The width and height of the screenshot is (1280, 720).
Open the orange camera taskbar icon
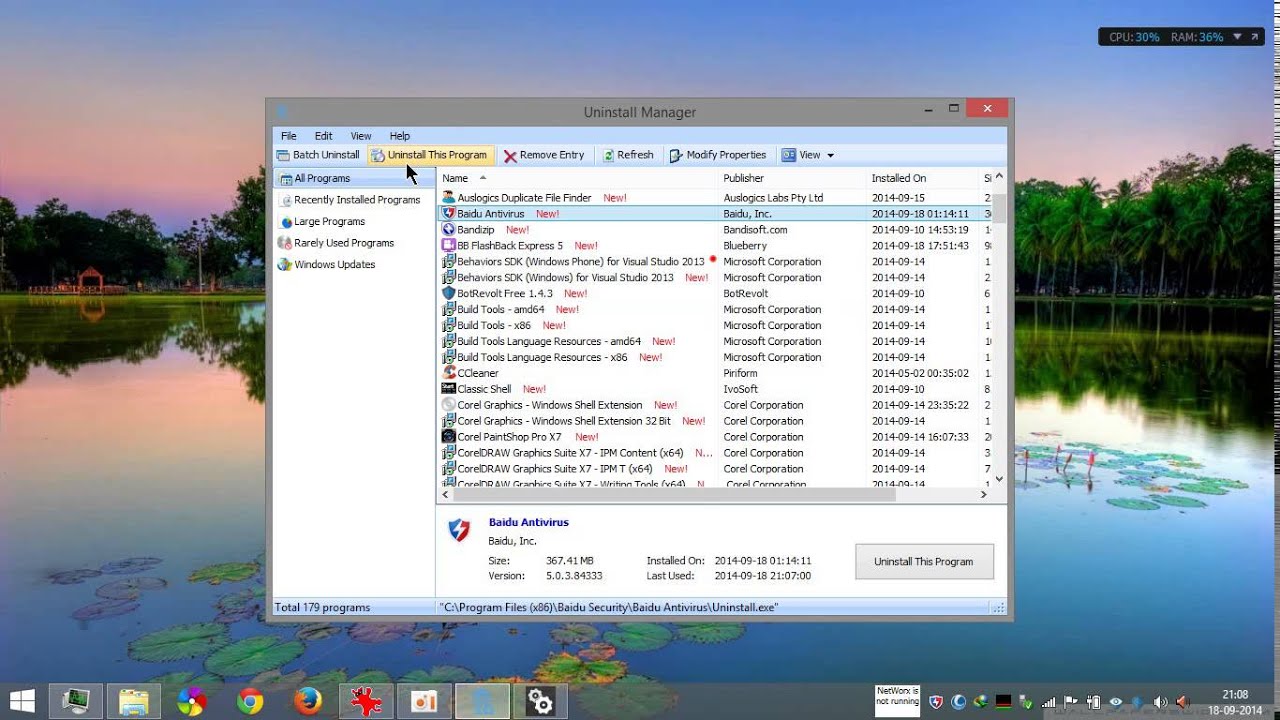tap(424, 702)
